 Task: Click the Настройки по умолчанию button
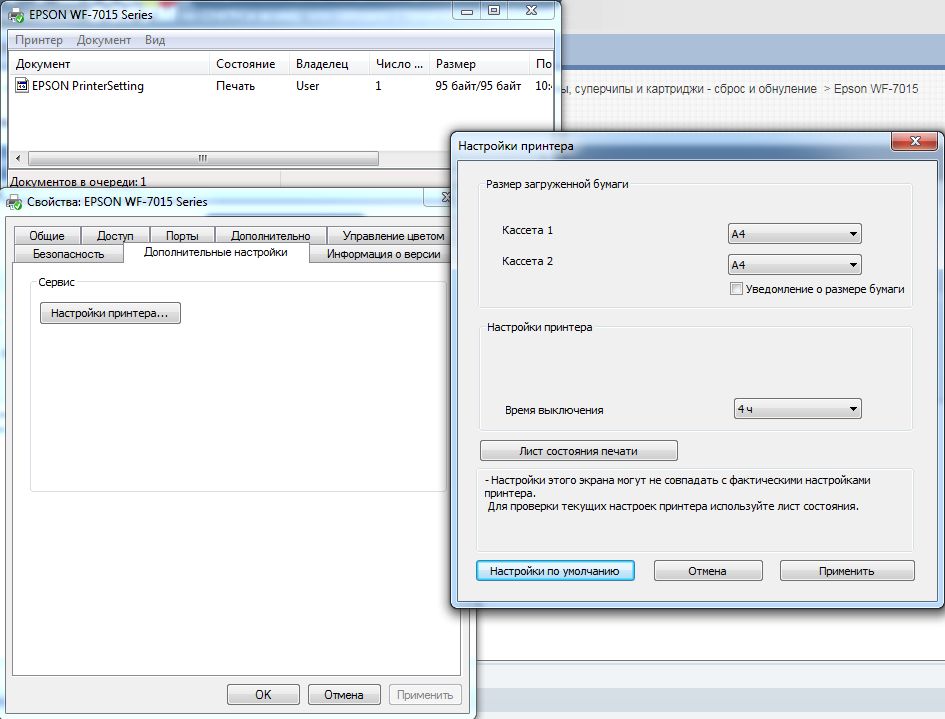(x=555, y=571)
